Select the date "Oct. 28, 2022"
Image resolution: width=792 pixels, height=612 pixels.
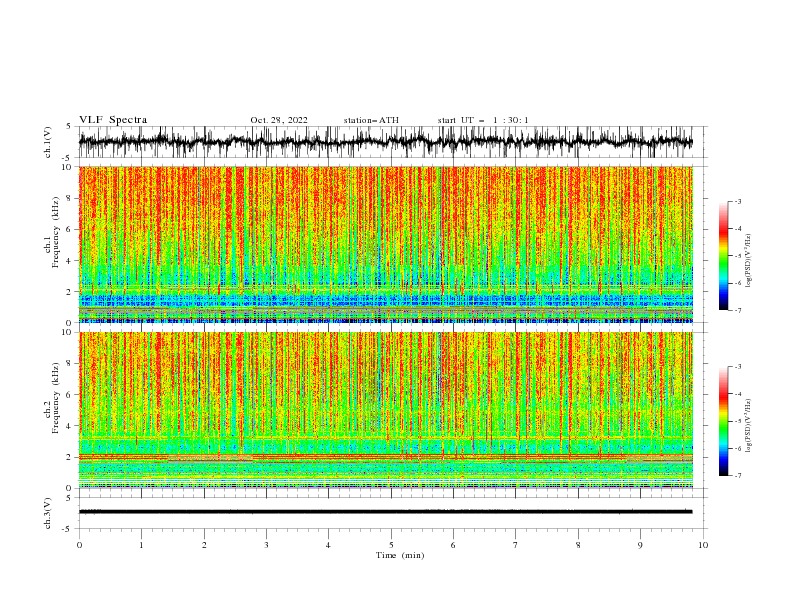click(x=279, y=120)
